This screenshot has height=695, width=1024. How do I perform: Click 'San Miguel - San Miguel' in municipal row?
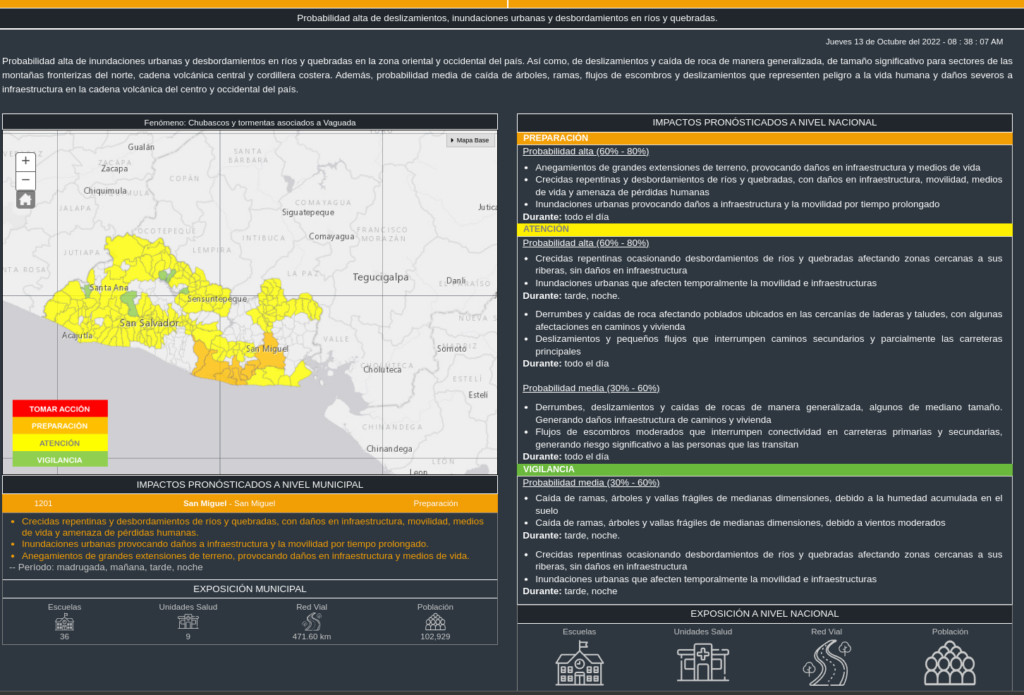[x=229, y=504]
